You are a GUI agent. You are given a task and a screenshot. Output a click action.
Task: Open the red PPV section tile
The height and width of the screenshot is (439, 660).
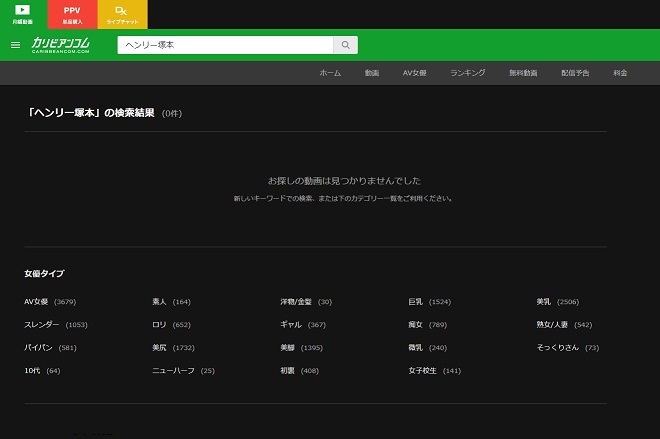point(72,14)
